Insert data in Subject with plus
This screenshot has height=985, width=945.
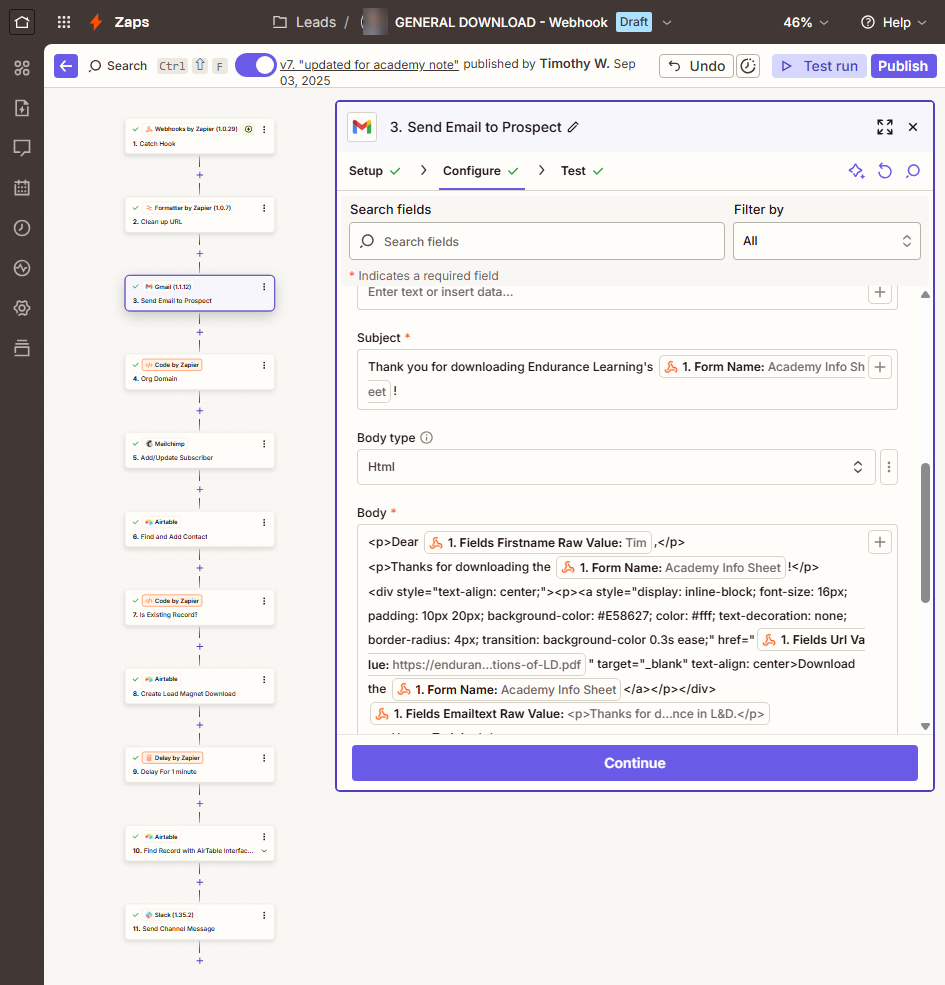click(x=880, y=367)
